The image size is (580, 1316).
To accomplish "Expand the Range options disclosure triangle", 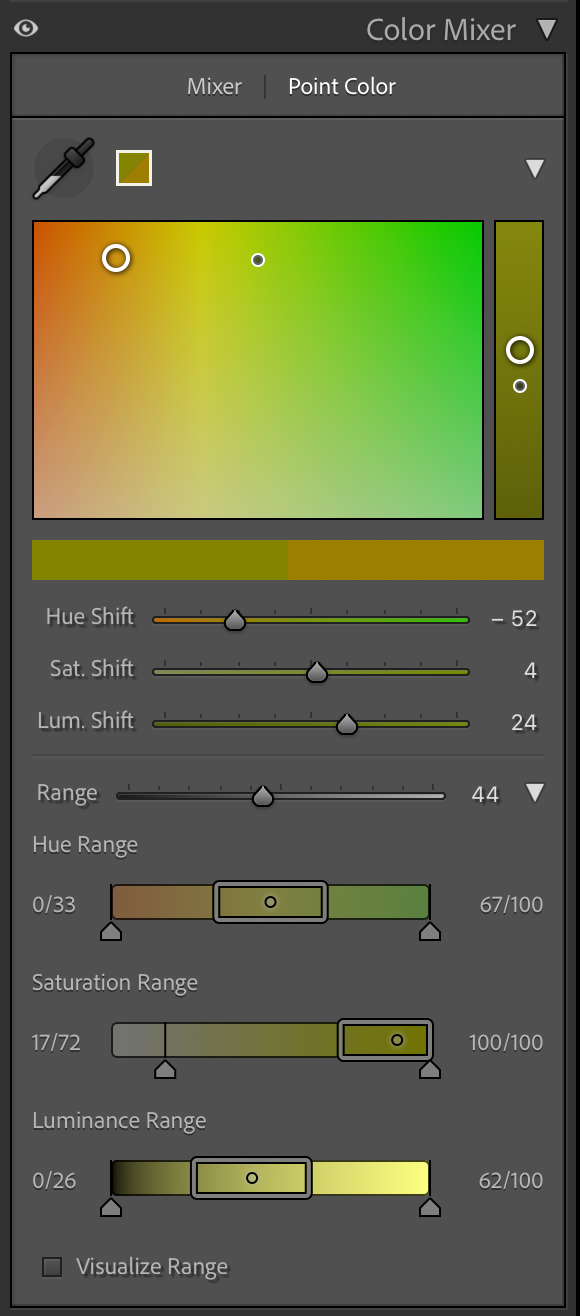I will coord(535,792).
